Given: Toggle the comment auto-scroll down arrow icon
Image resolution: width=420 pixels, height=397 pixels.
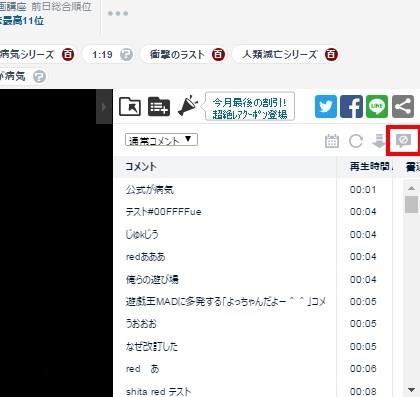Looking at the screenshot, I should pos(379,141).
